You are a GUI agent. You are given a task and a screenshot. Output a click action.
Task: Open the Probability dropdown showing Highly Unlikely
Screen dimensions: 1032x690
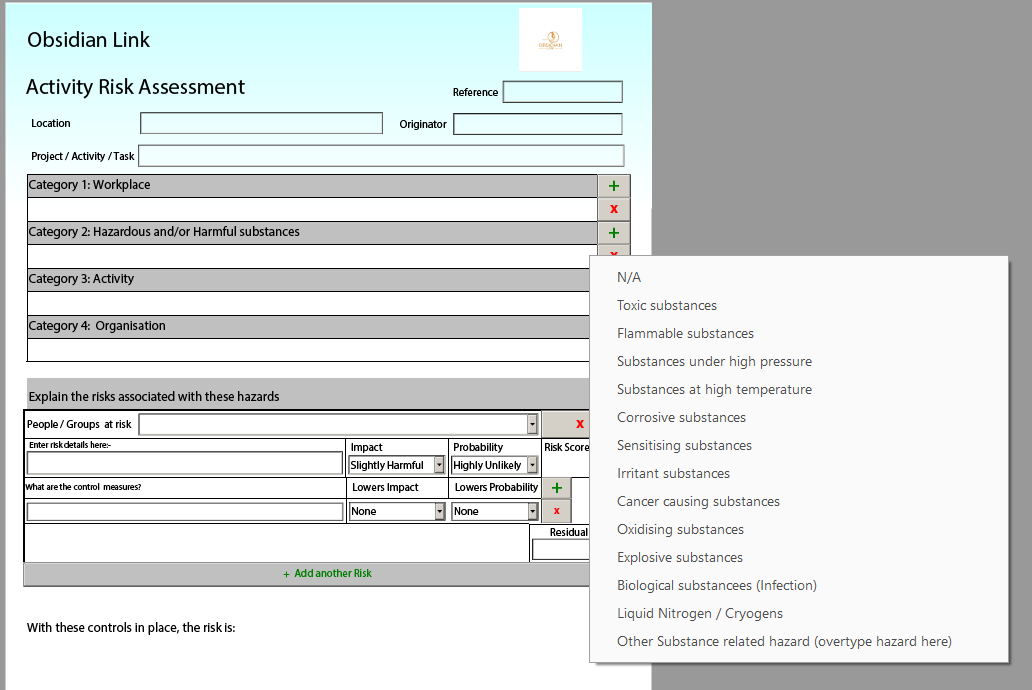click(532, 465)
